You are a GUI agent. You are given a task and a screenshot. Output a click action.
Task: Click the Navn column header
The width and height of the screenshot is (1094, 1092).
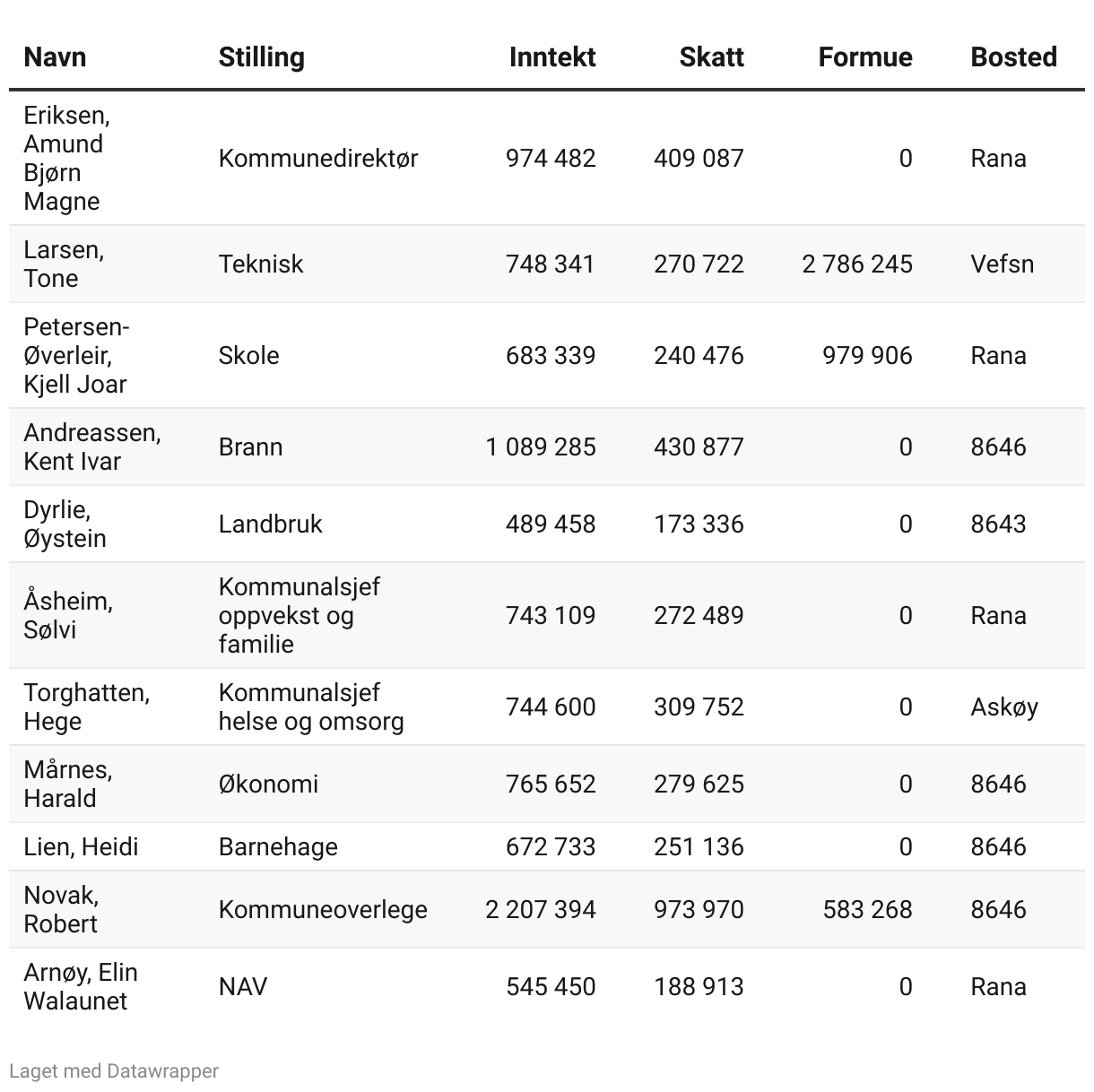(x=55, y=57)
